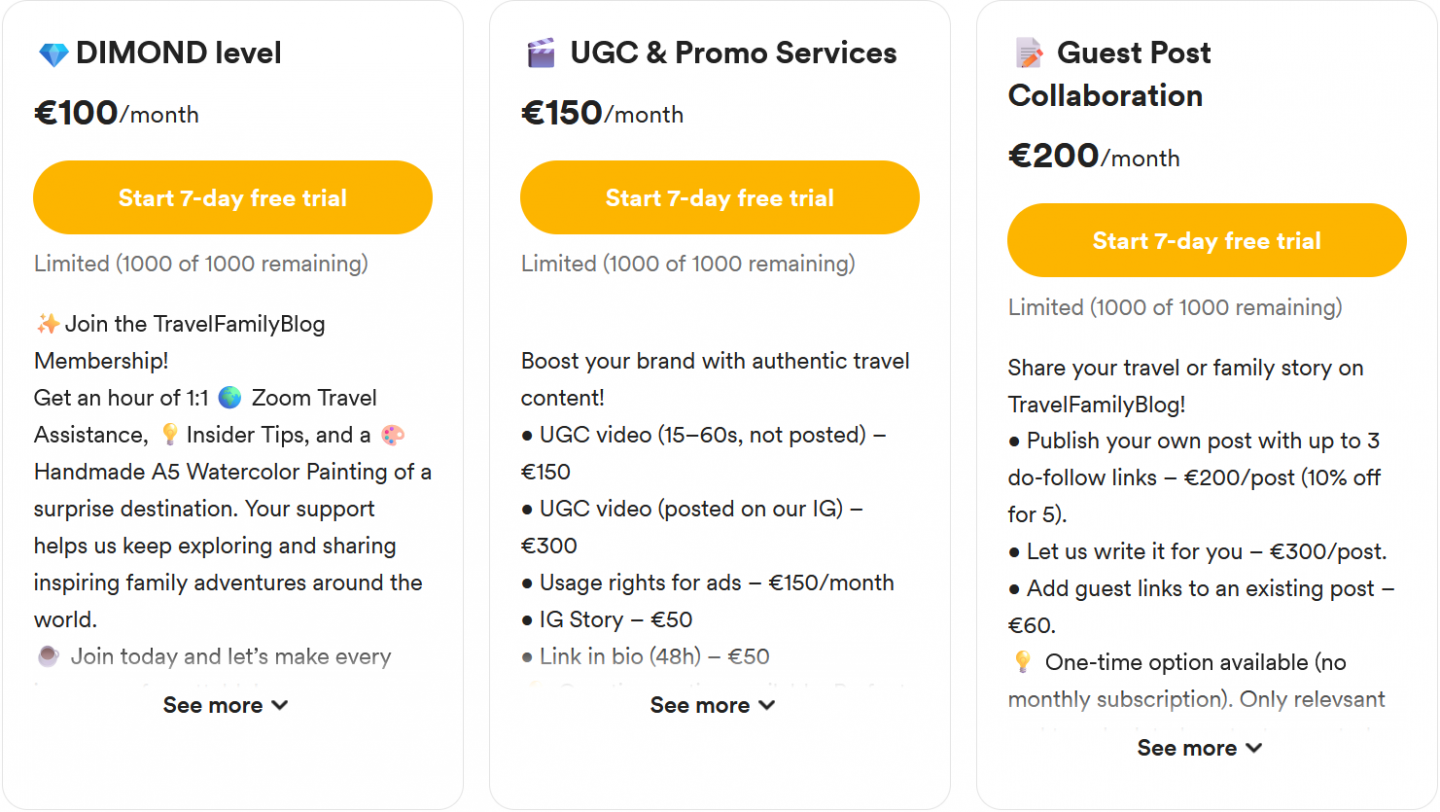Click the sparkles emoji before Join the TravelFamilyBlog

coord(47,324)
